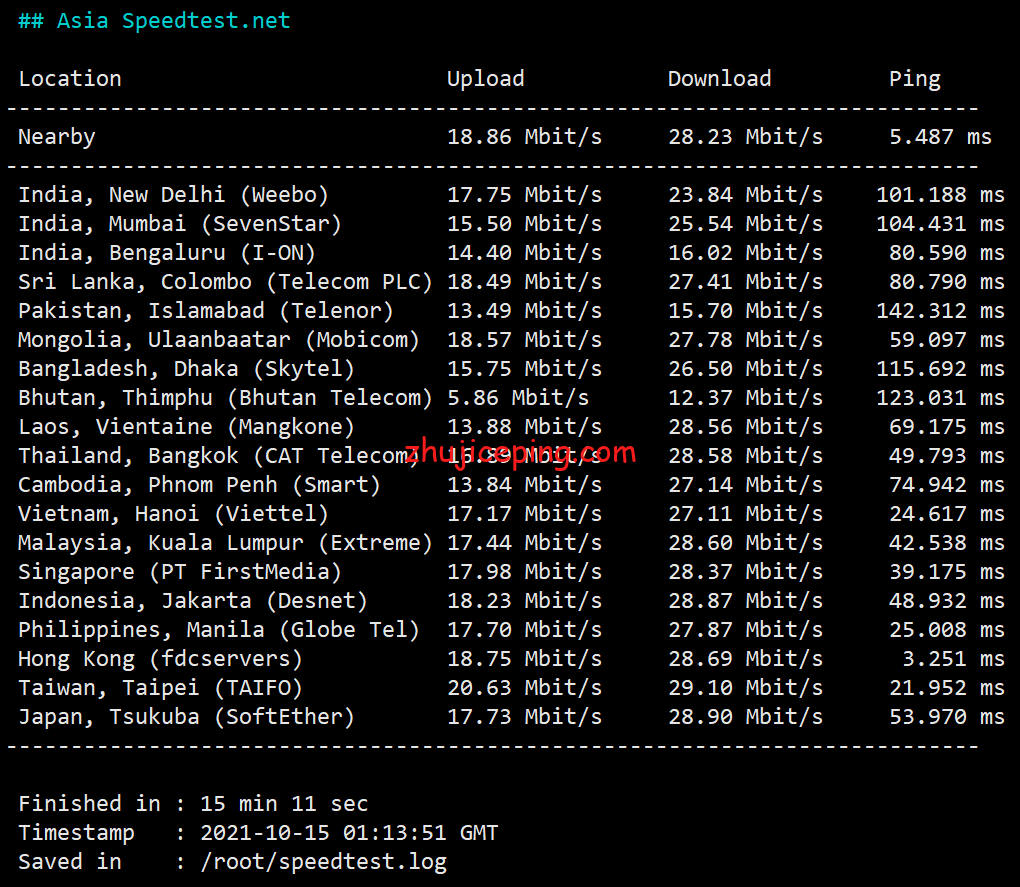This screenshot has height=887, width=1020.
Task: Click Taipei download 29.10 Mbit/s
Action: pyautogui.click(x=745, y=687)
